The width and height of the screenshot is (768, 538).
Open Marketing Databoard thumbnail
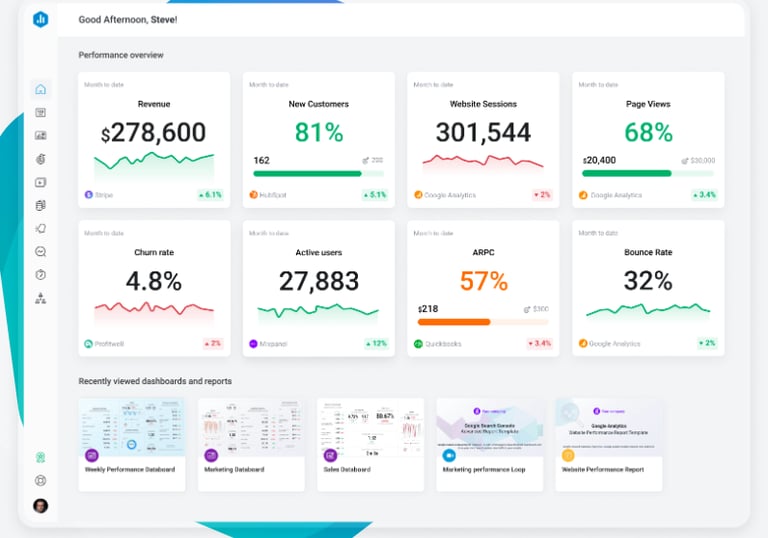(251, 427)
